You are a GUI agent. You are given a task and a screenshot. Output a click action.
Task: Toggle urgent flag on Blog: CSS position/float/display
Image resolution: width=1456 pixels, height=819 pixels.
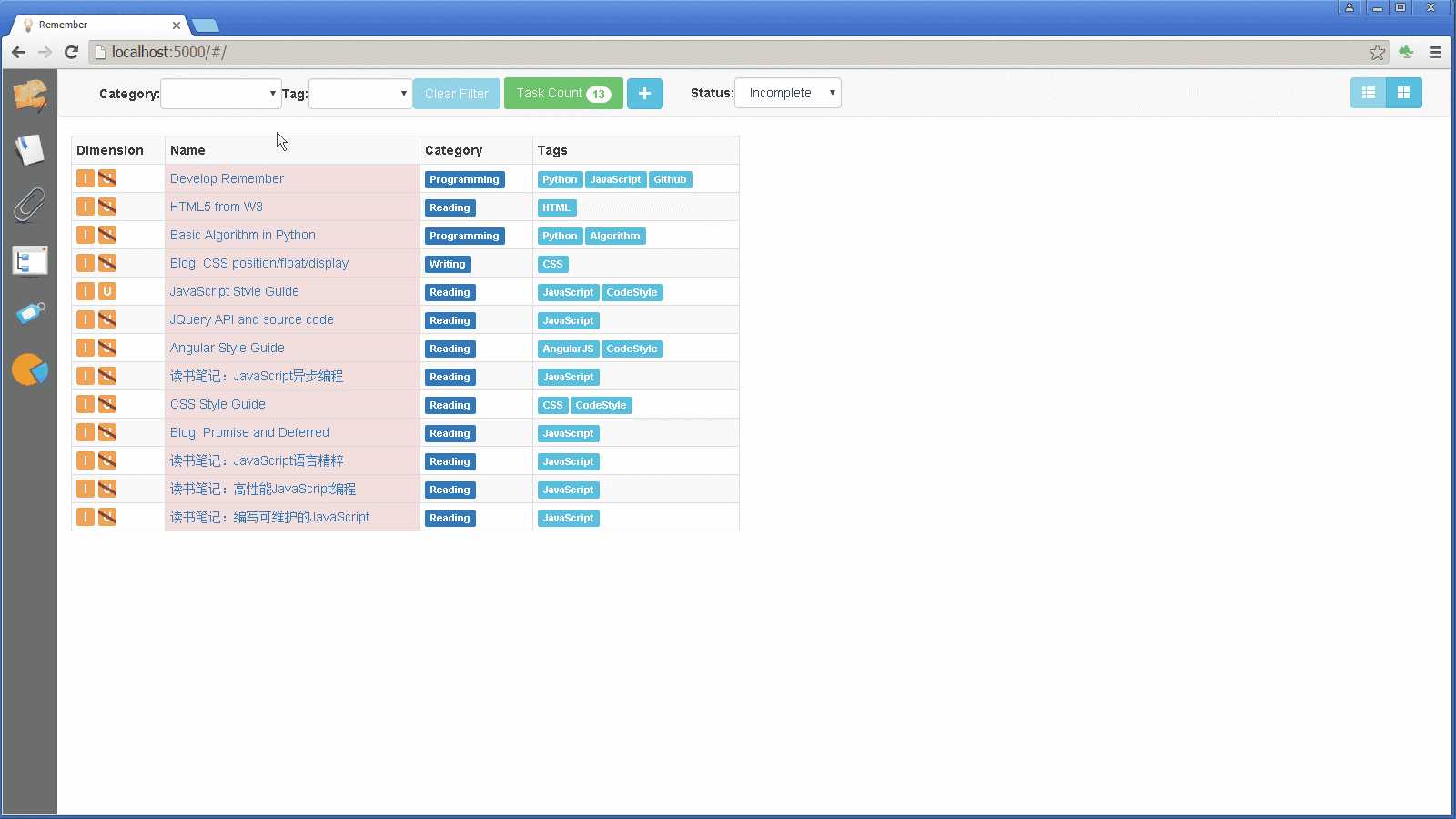(x=107, y=263)
